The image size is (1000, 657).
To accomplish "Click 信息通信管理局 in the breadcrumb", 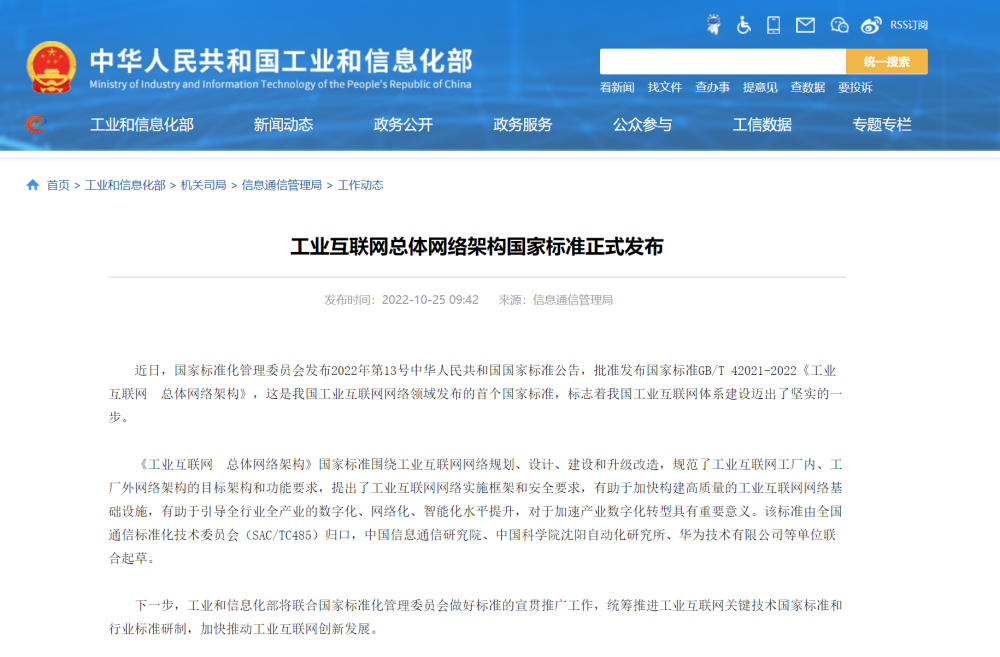I will (281, 185).
